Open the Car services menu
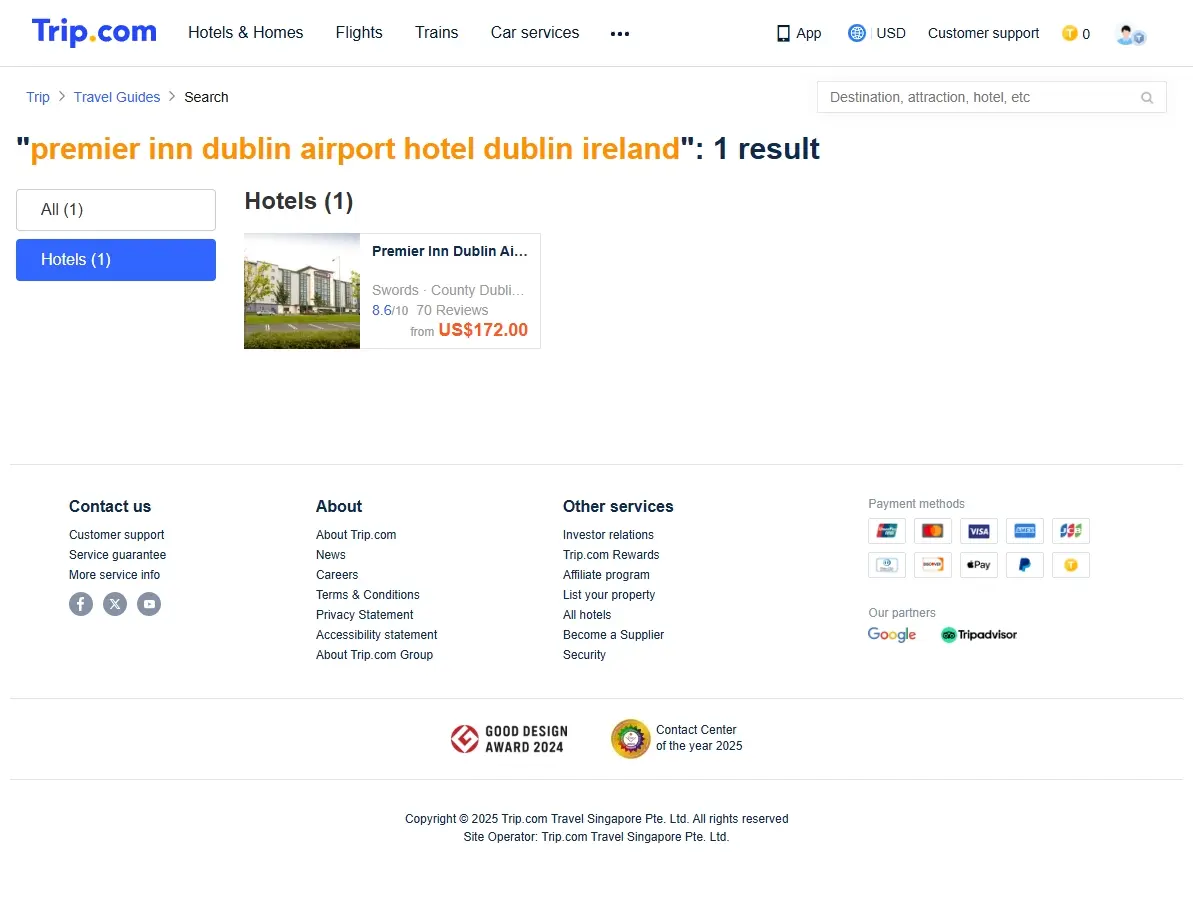Image resolution: width=1193 pixels, height=921 pixels. 535,33
